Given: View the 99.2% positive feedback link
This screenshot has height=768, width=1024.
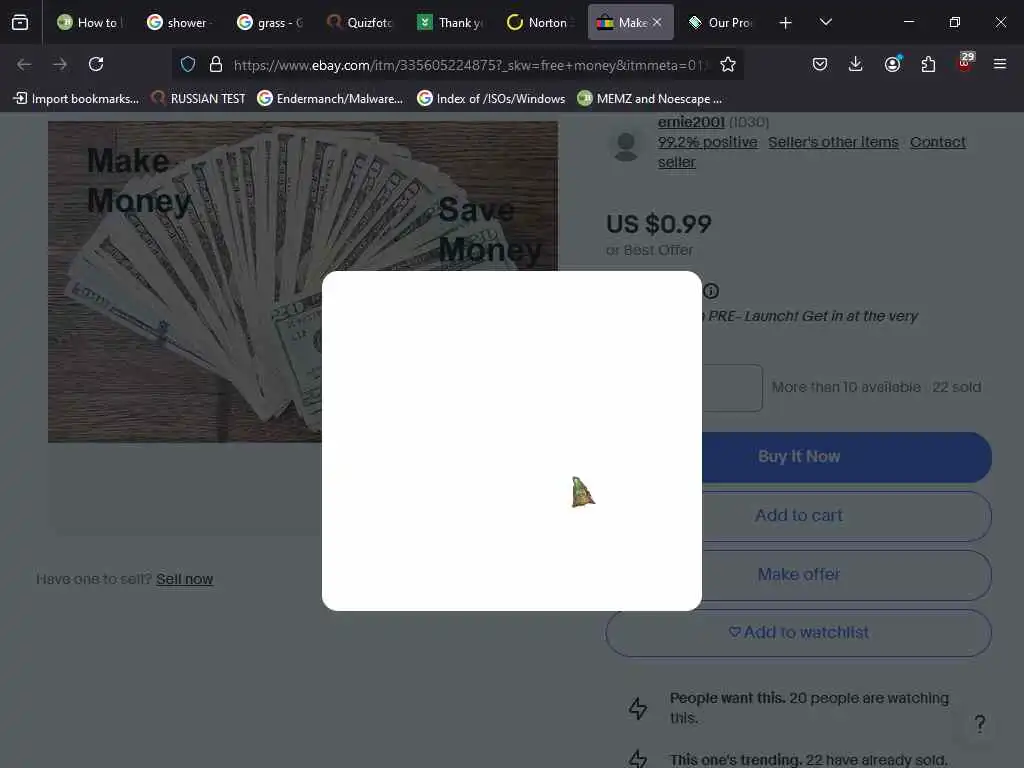Looking at the screenshot, I should [x=707, y=142].
